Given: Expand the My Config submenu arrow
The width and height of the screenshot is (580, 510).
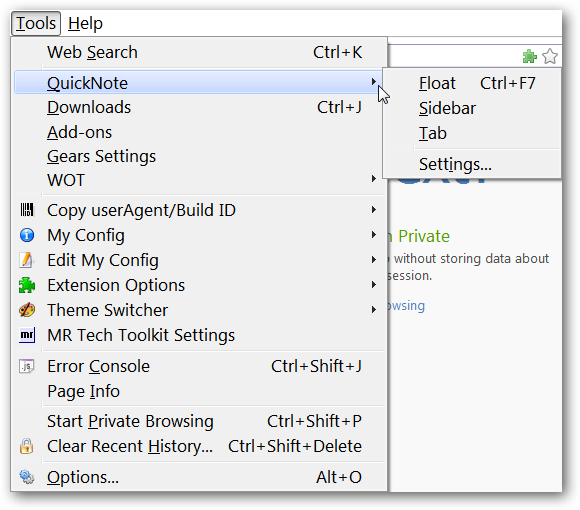Looking at the screenshot, I should [374, 235].
